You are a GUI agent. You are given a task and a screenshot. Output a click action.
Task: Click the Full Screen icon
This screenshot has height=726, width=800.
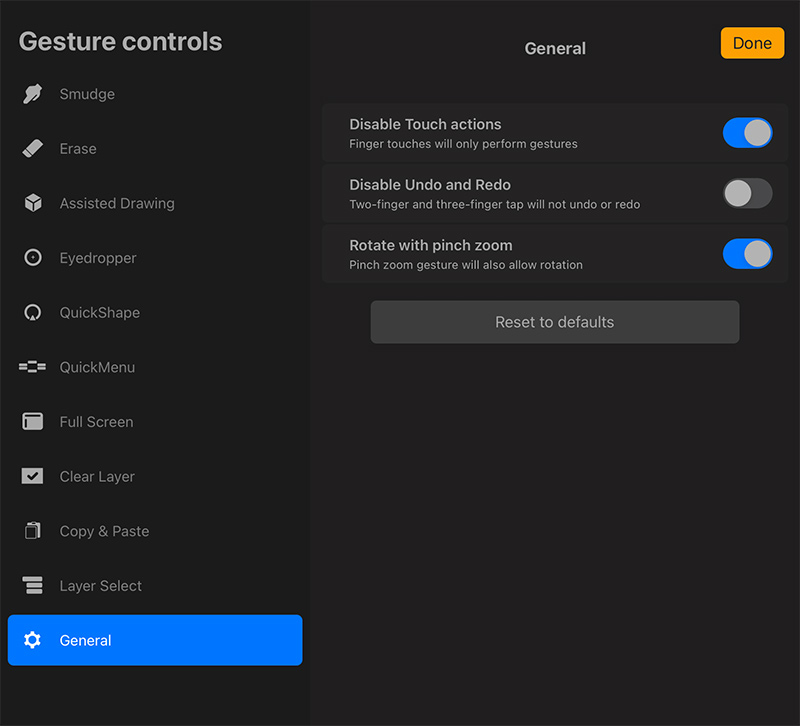(33, 421)
